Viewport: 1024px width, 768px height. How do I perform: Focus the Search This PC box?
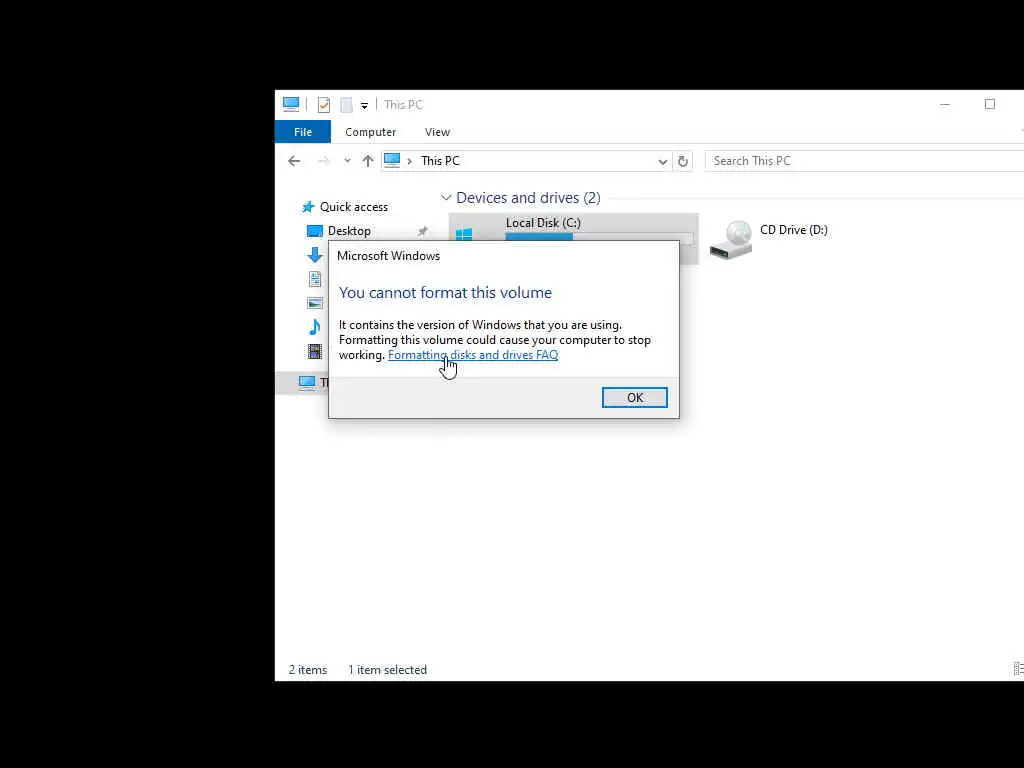pos(864,161)
